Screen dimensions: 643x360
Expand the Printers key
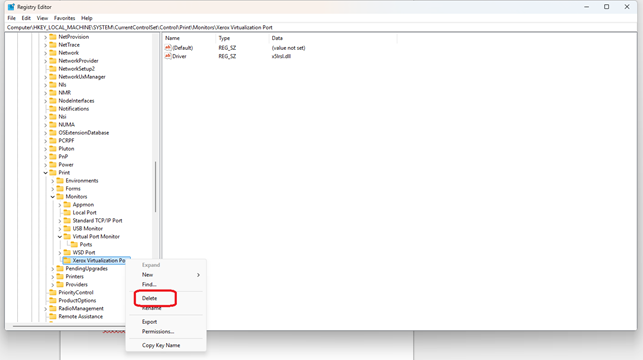[53, 277]
